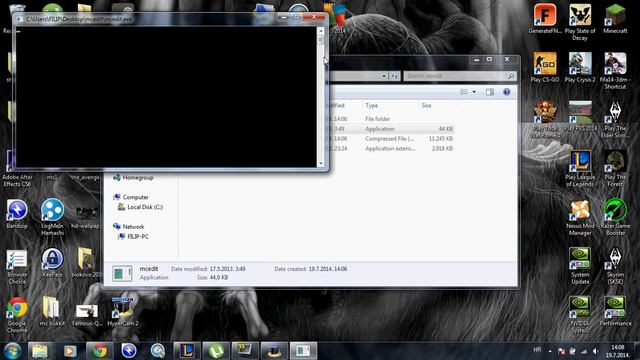Select the Compressed File row 11.245 KB
Image resolution: width=640 pixels, height=360 pixels.
[x=390, y=138]
